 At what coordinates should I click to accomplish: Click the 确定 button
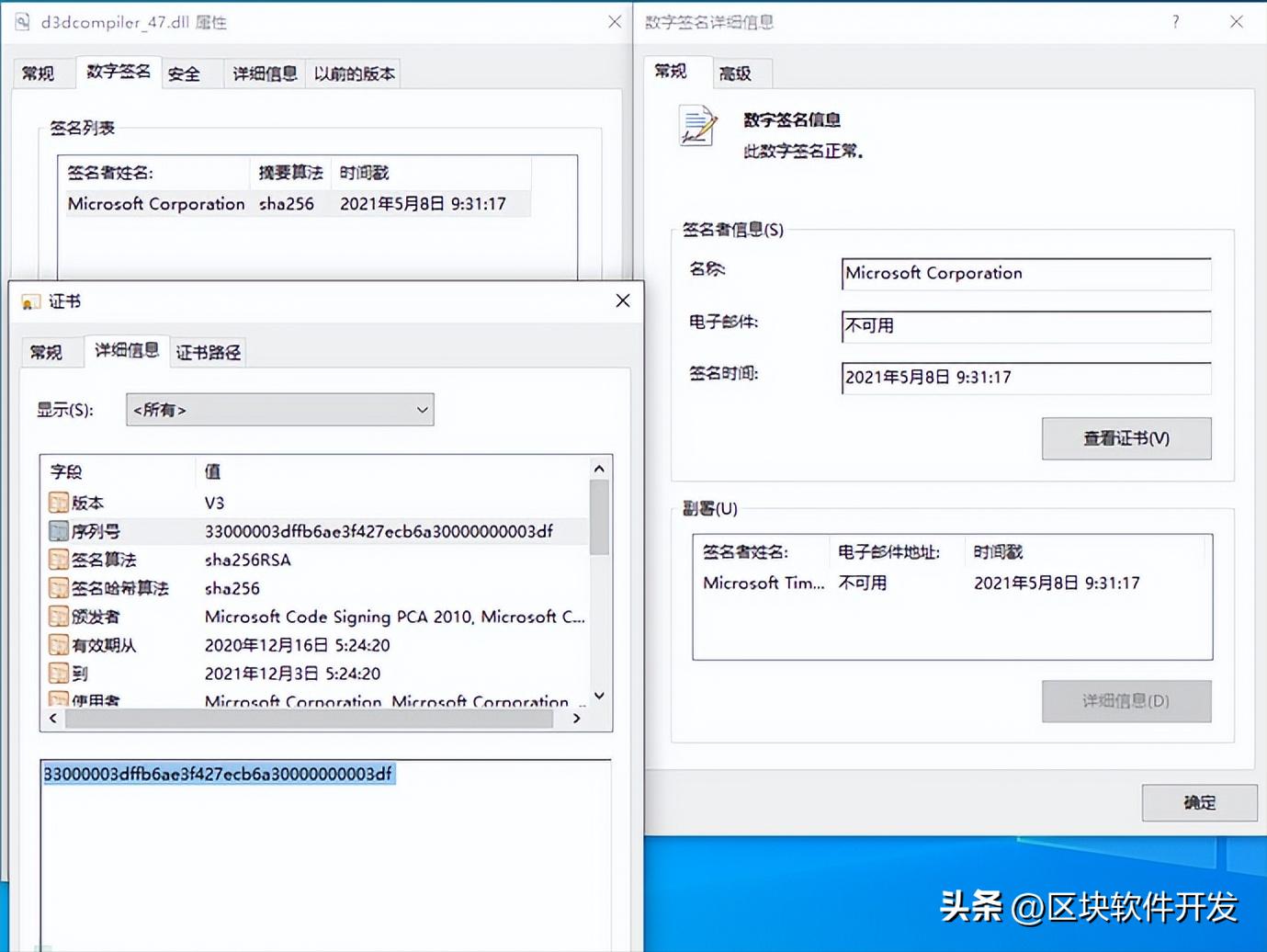click(x=1200, y=802)
